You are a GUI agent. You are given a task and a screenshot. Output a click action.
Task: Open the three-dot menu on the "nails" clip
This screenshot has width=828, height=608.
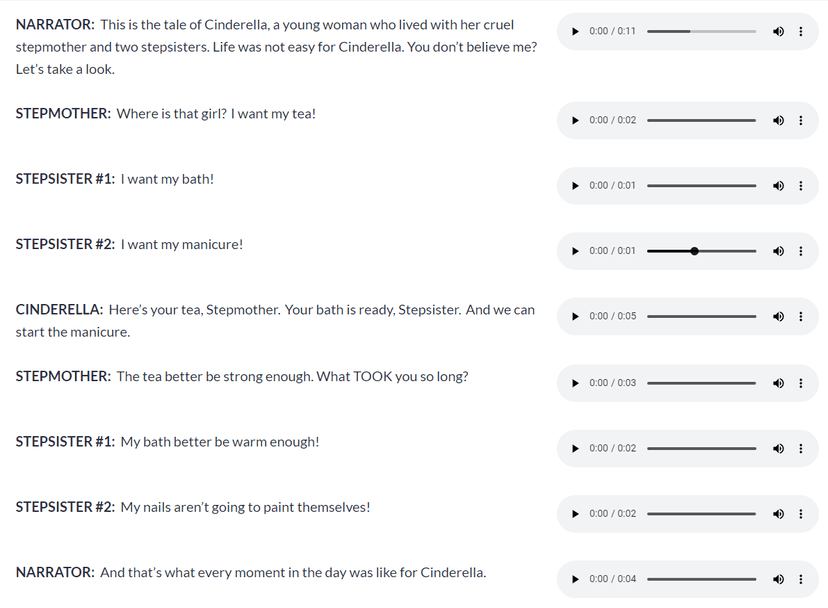coord(801,513)
